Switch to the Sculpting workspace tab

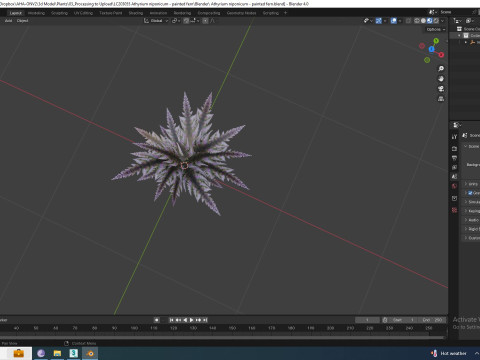click(x=59, y=13)
